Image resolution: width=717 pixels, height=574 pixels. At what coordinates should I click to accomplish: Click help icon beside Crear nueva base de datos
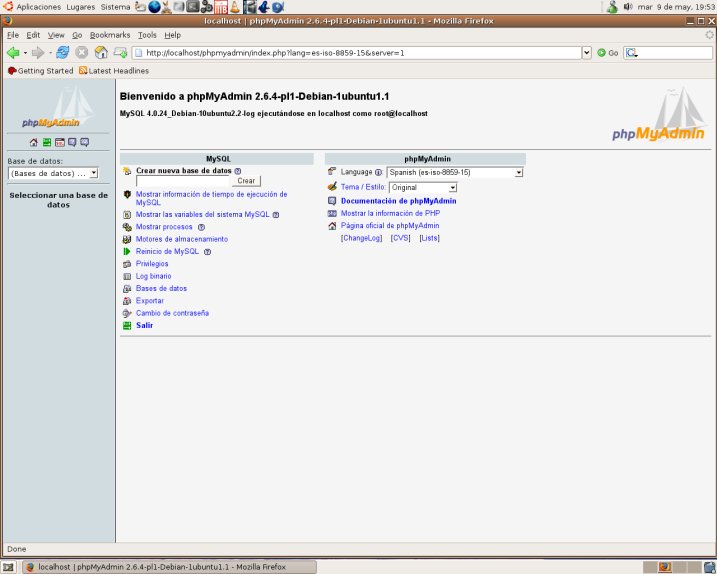coord(238,171)
